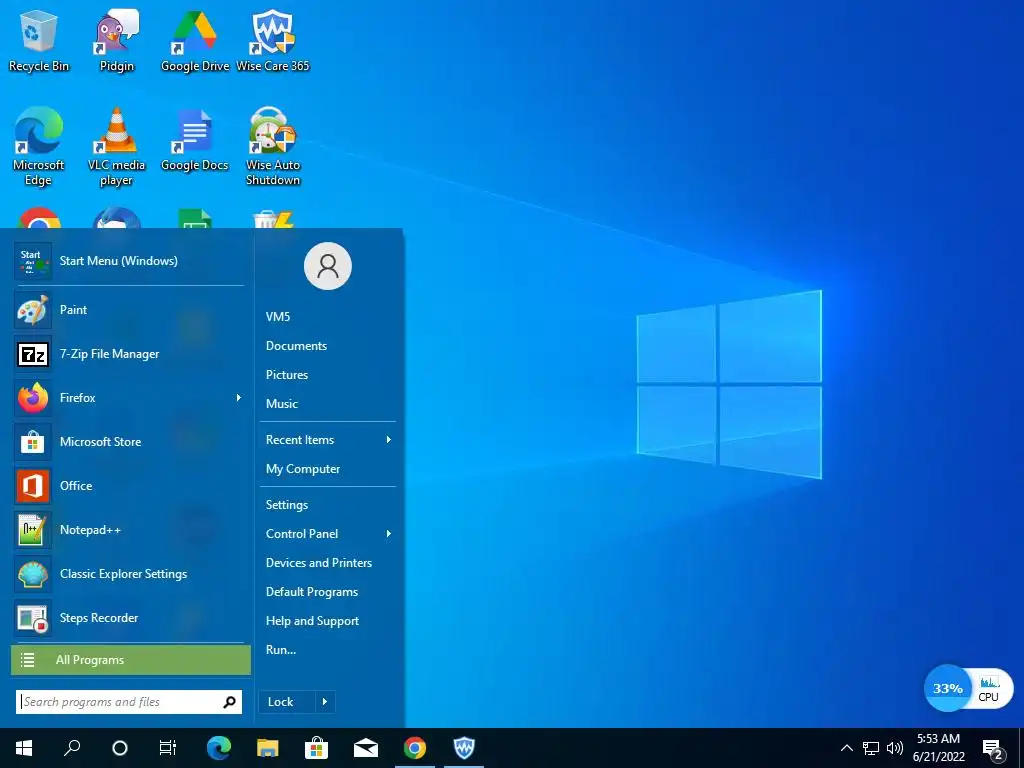Click the Start Menu (Windows) entry

[x=129, y=261]
